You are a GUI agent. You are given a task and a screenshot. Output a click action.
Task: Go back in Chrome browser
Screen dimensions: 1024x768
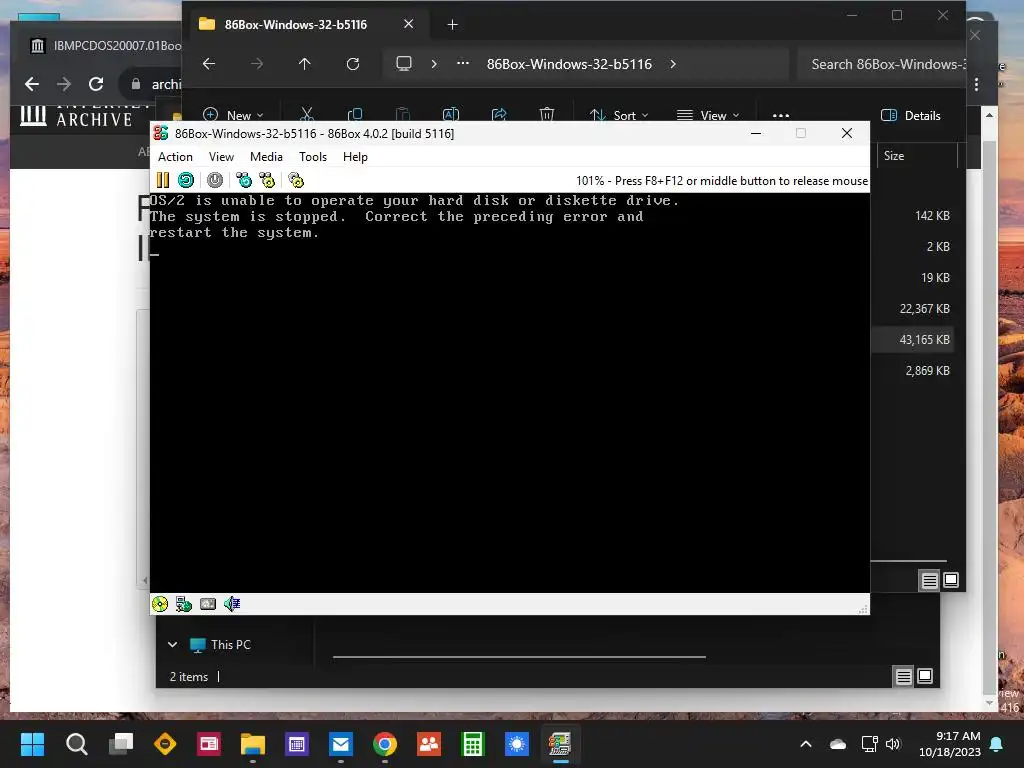31,84
